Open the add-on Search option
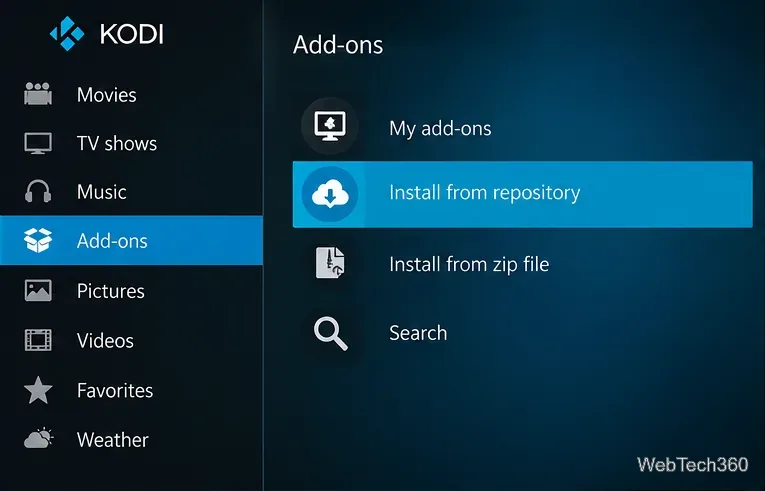This screenshot has width=765, height=491. point(523,333)
